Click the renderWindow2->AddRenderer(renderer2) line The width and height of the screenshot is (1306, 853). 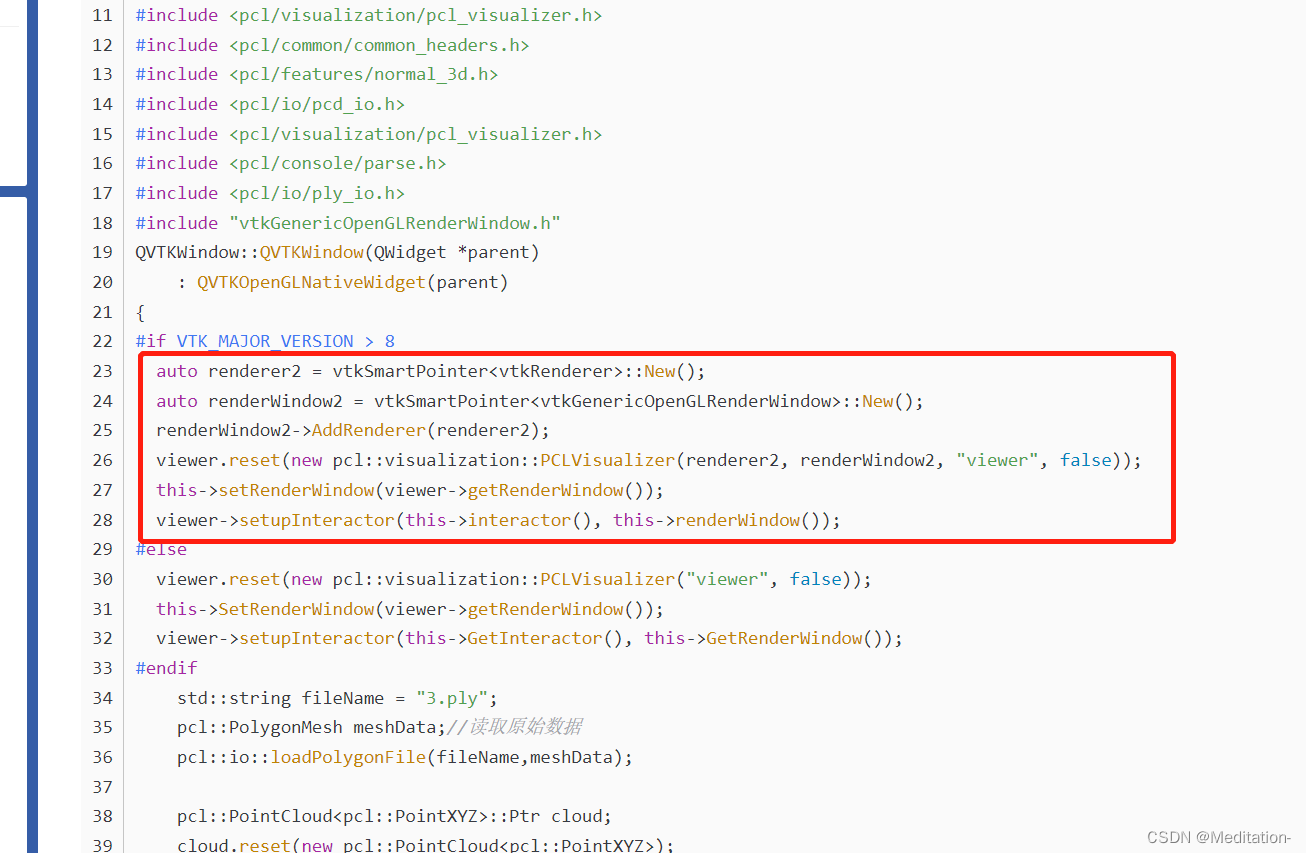pos(353,430)
